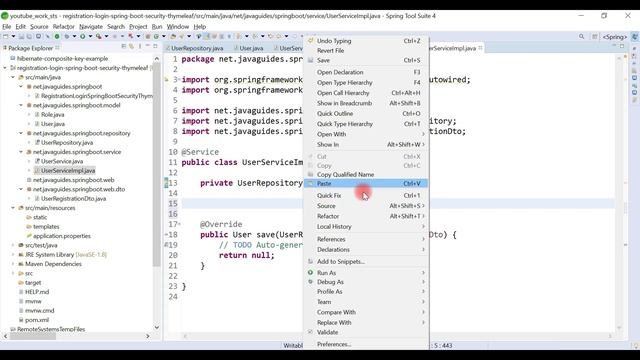Open the Source submenu in context menu

tap(366, 206)
